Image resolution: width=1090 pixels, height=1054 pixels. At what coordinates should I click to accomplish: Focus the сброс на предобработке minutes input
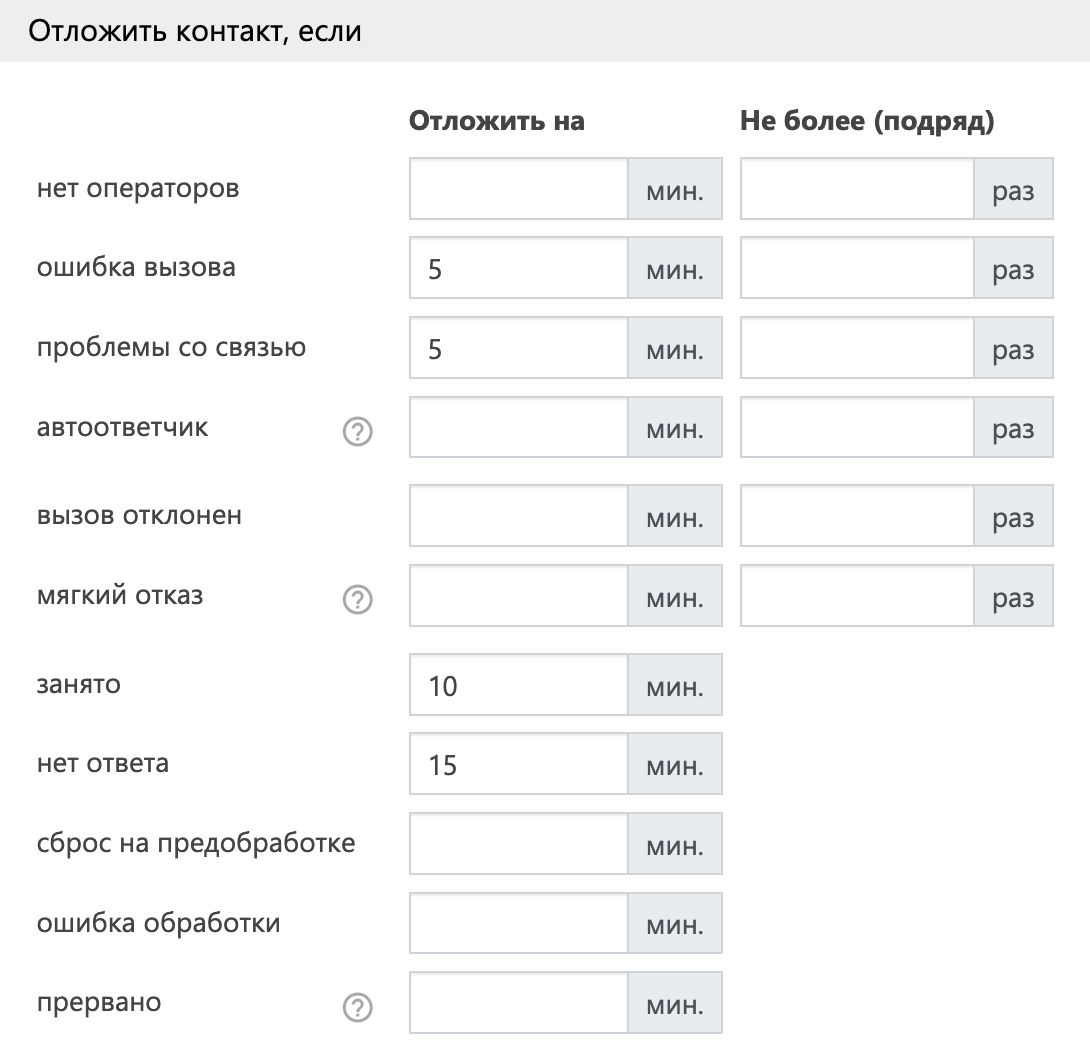pos(519,844)
